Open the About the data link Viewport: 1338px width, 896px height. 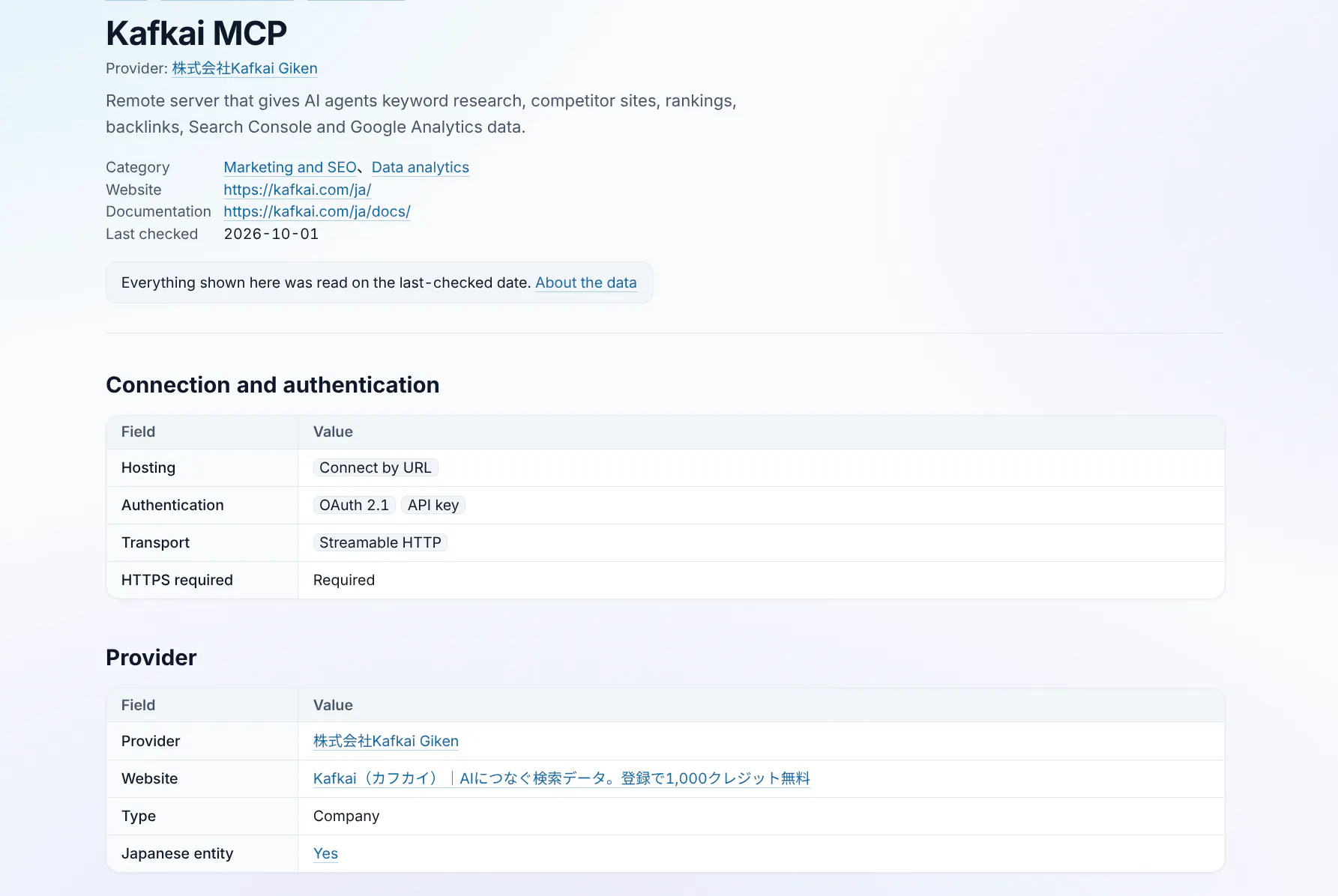(586, 282)
